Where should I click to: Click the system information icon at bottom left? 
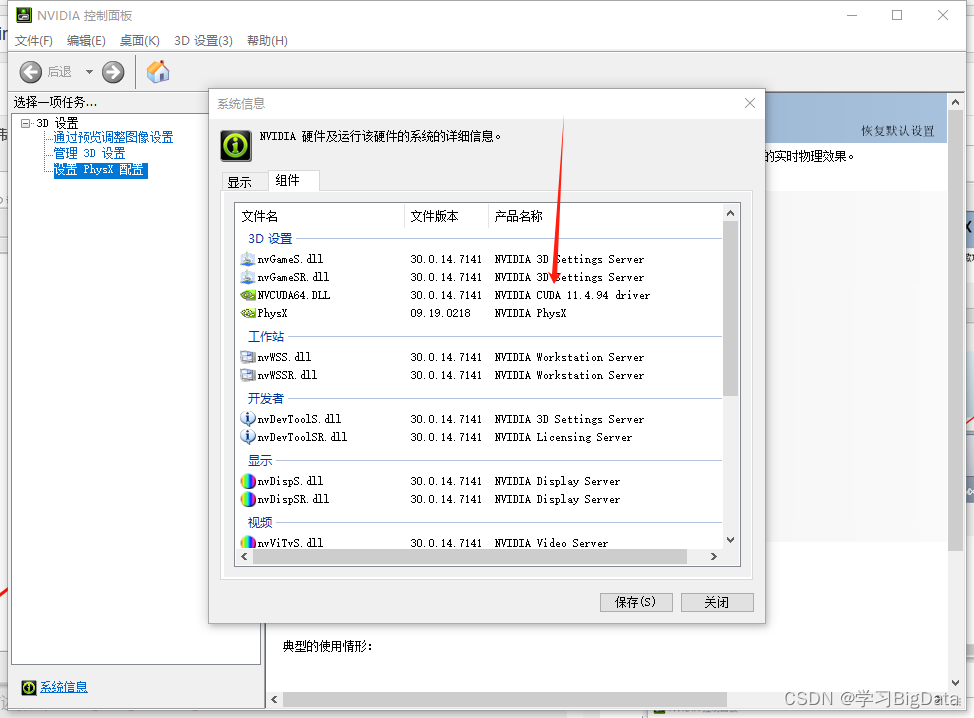(29, 688)
